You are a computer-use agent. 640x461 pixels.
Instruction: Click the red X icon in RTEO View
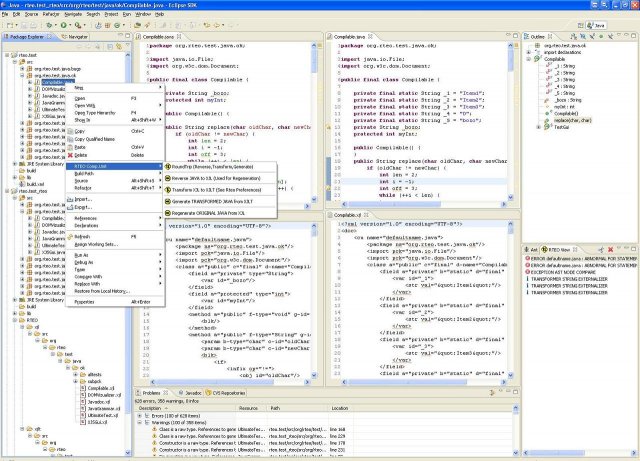pyautogui.click(x=611, y=249)
